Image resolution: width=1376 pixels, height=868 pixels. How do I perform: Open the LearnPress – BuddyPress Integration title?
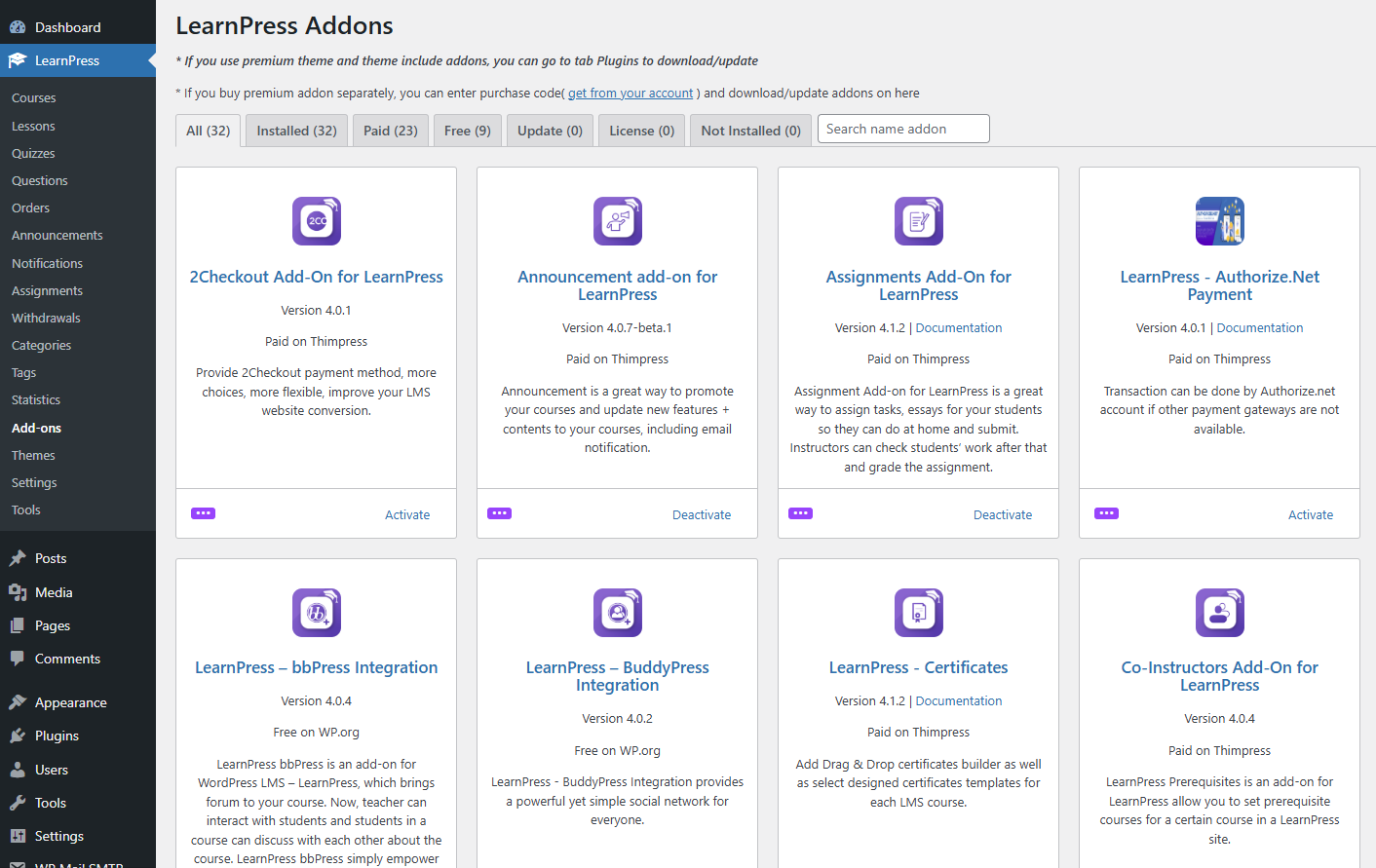618,676
